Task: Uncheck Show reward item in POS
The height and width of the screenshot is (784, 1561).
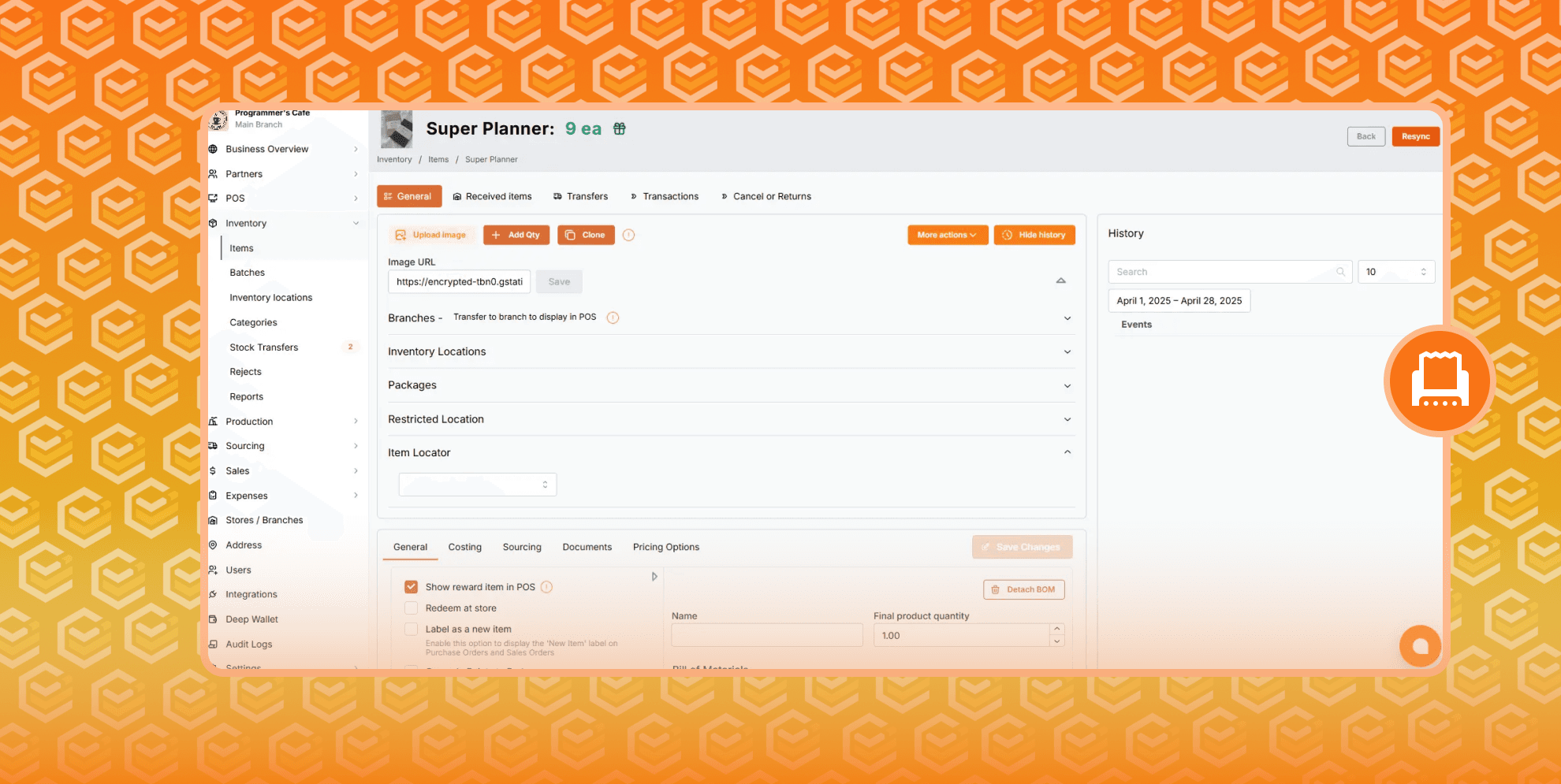Action: pos(411,586)
